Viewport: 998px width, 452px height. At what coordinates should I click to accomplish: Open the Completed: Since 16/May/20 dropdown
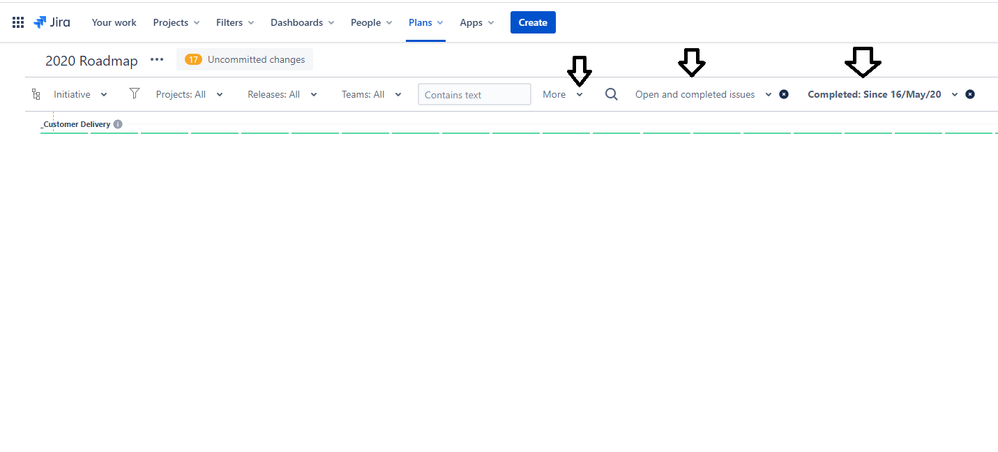tap(883, 94)
